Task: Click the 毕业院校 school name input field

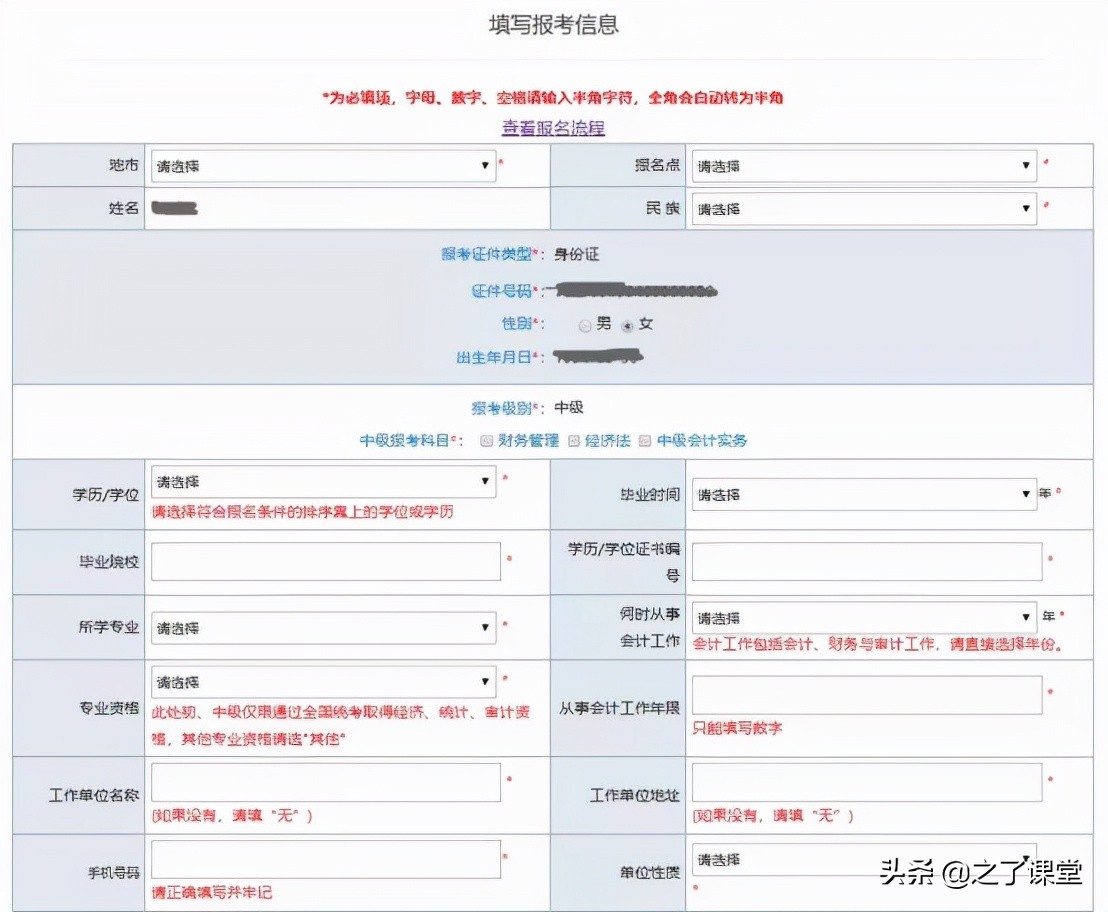Action: pos(325,560)
